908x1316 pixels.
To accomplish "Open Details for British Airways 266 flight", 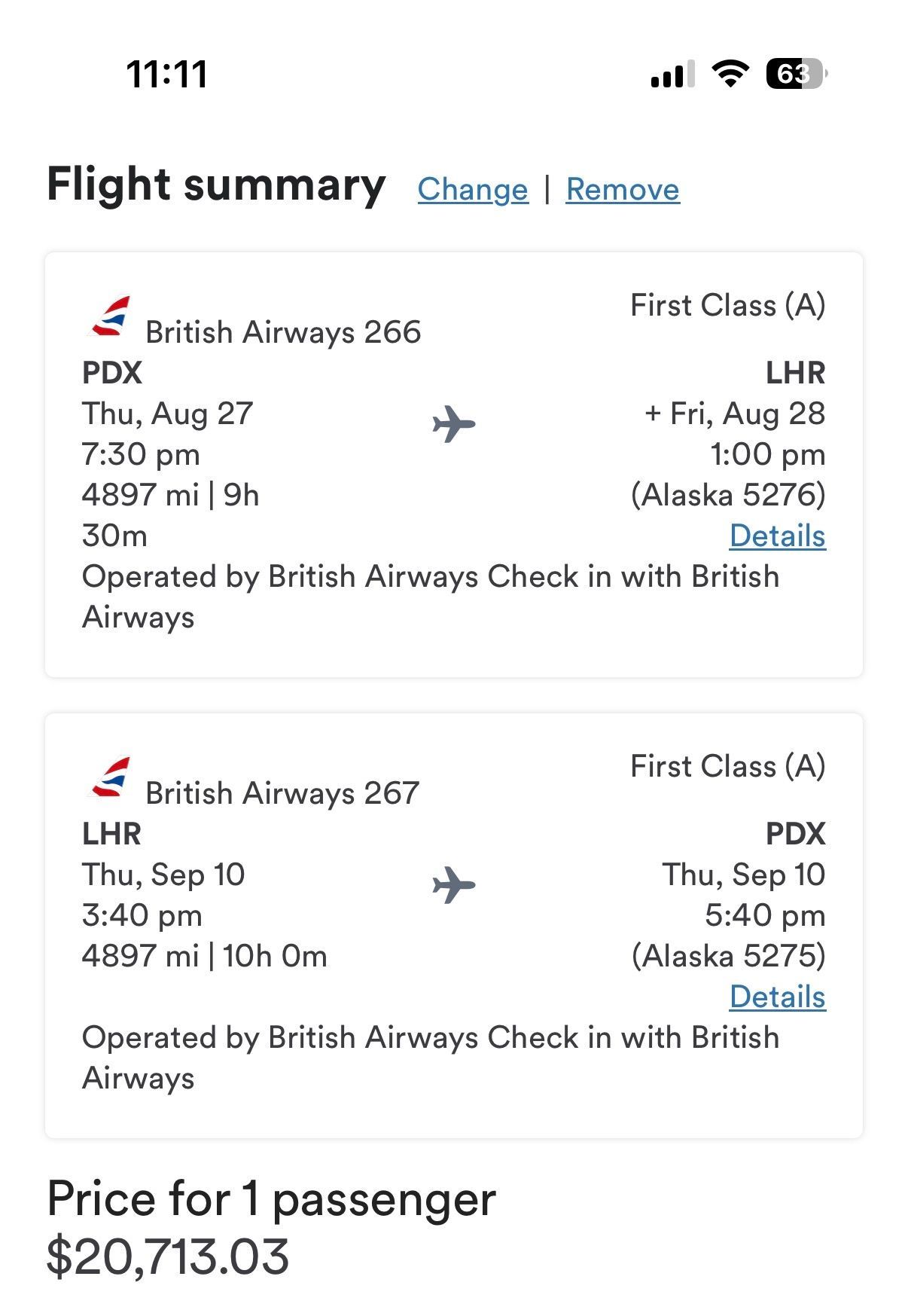I will tap(777, 536).
